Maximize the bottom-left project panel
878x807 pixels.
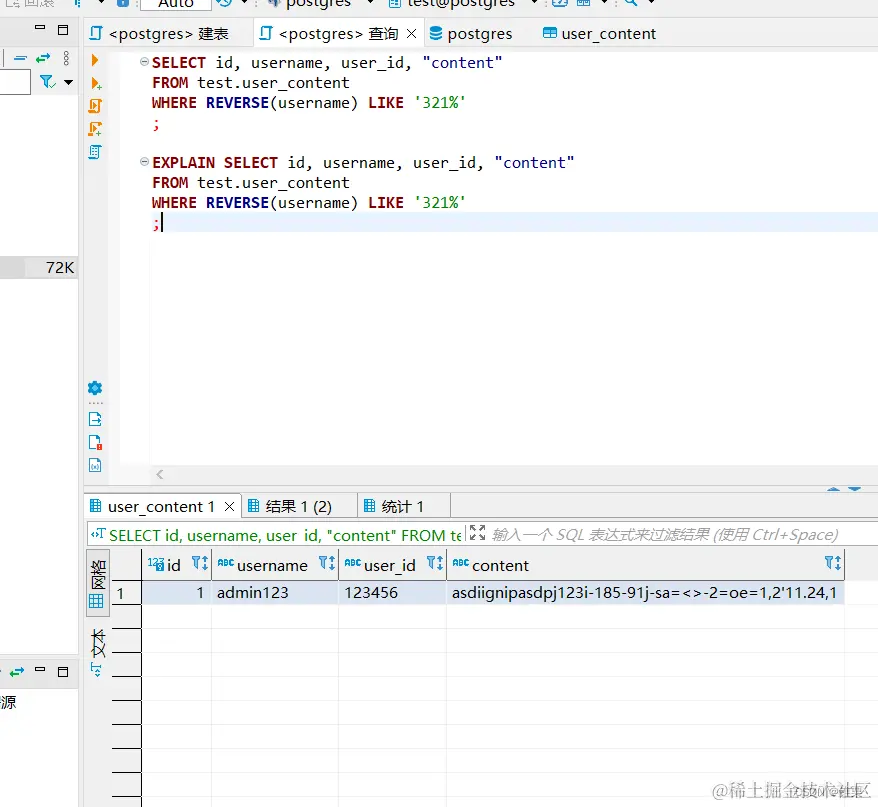(63, 671)
